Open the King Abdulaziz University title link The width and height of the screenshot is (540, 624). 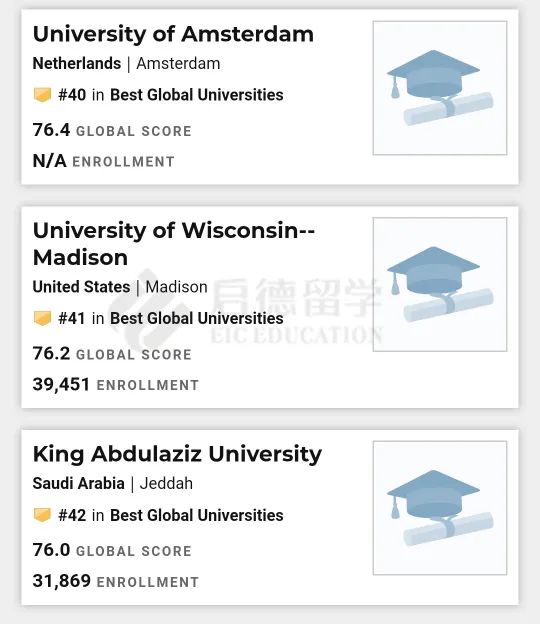[x=177, y=454]
